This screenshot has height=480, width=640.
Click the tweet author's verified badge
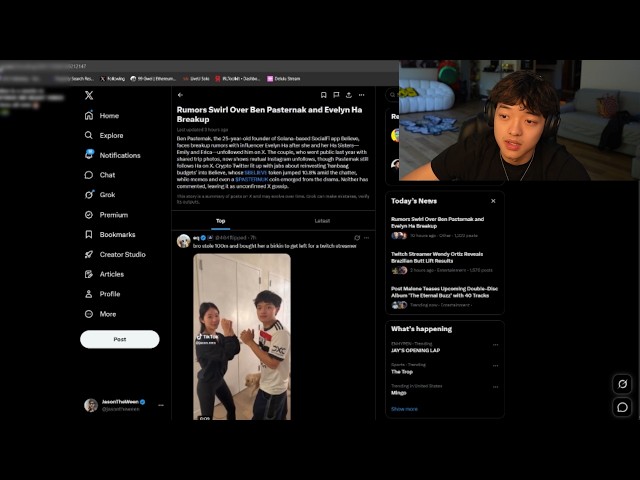[203, 238]
